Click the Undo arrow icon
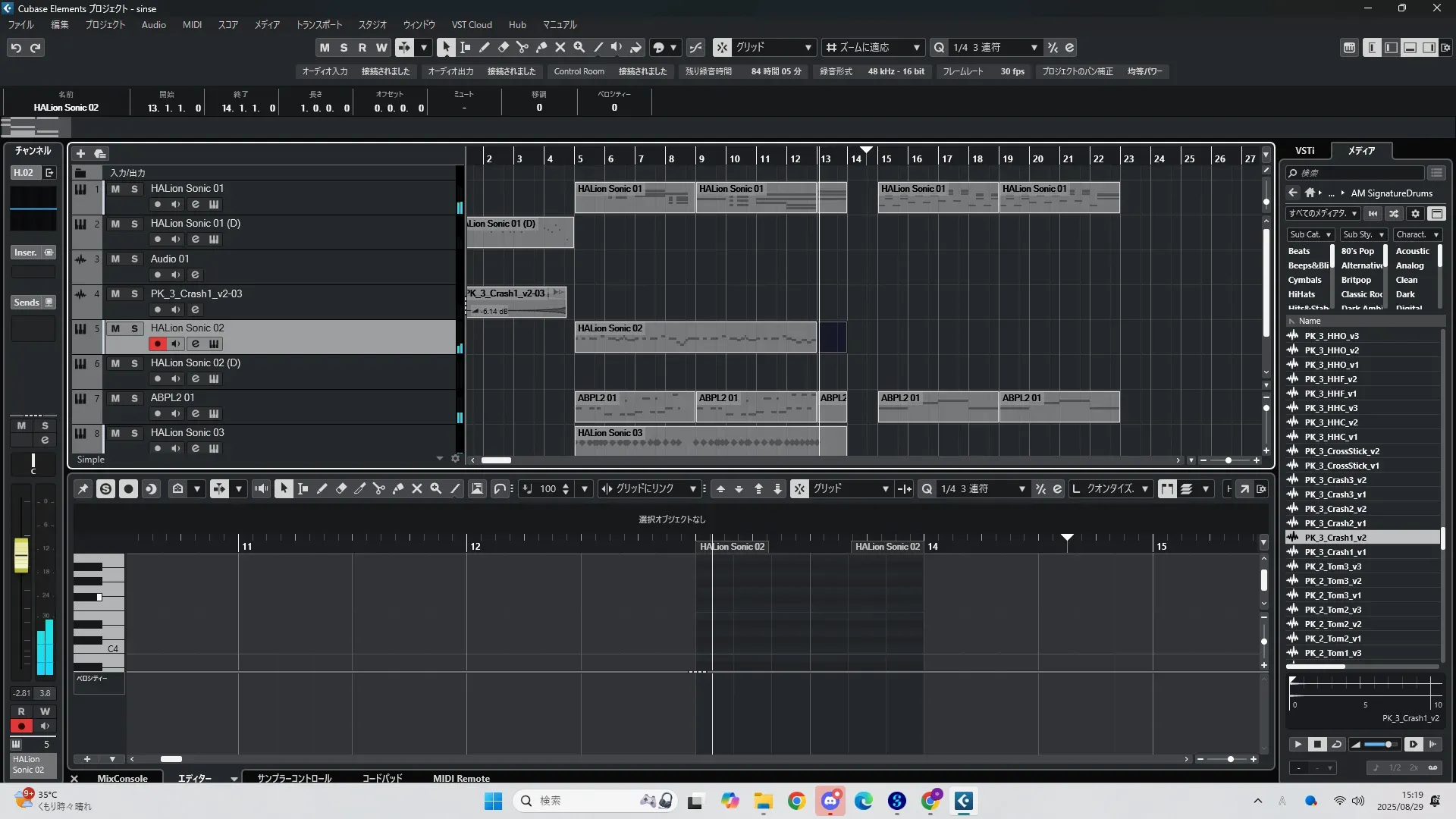 click(x=16, y=48)
